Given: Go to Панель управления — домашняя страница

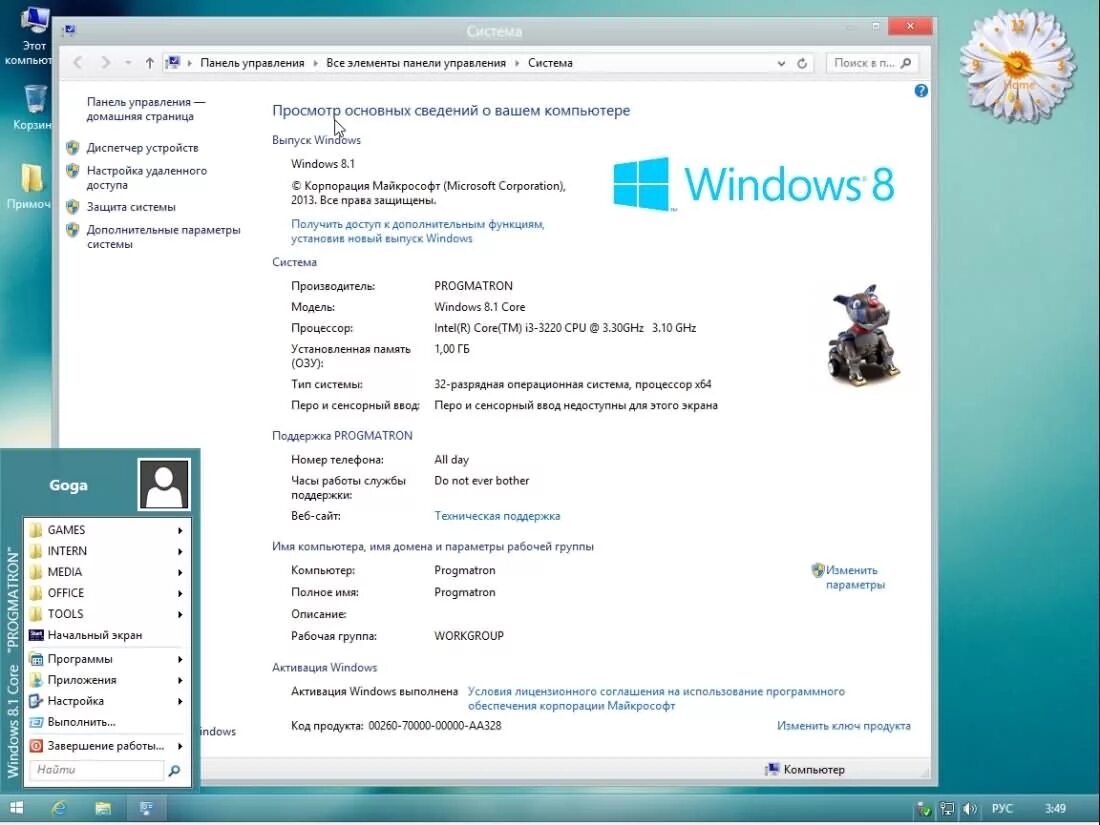Looking at the screenshot, I should pyautogui.click(x=145, y=109).
